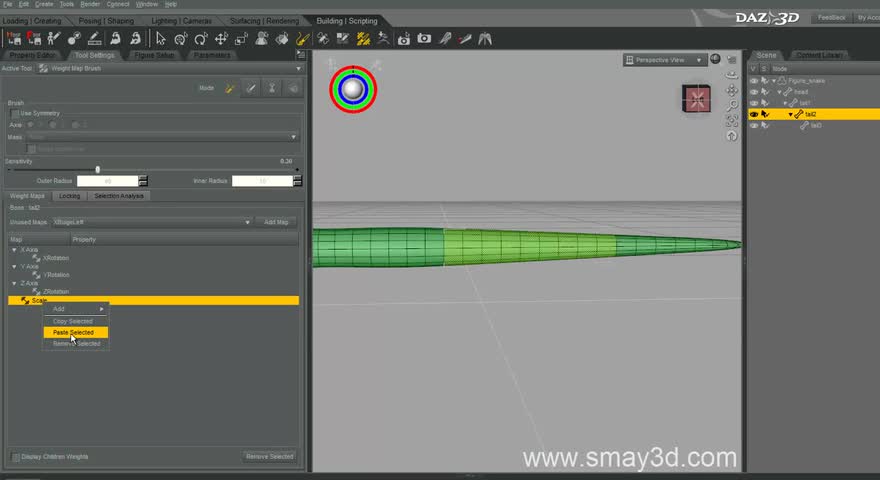Toggle selectable arrow for highlighted tail2 bone
This screenshot has height=480, width=880.
pyautogui.click(x=764, y=115)
